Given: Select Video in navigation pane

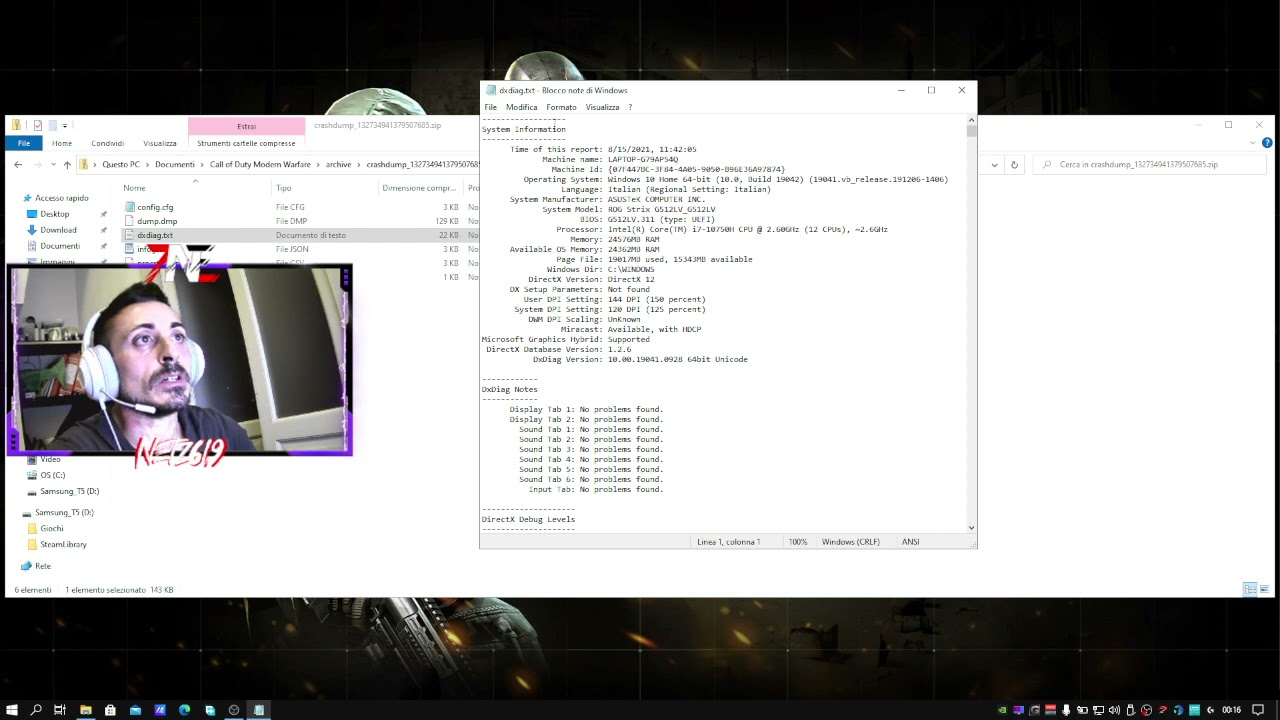Looking at the screenshot, I should (x=50, y=459).
